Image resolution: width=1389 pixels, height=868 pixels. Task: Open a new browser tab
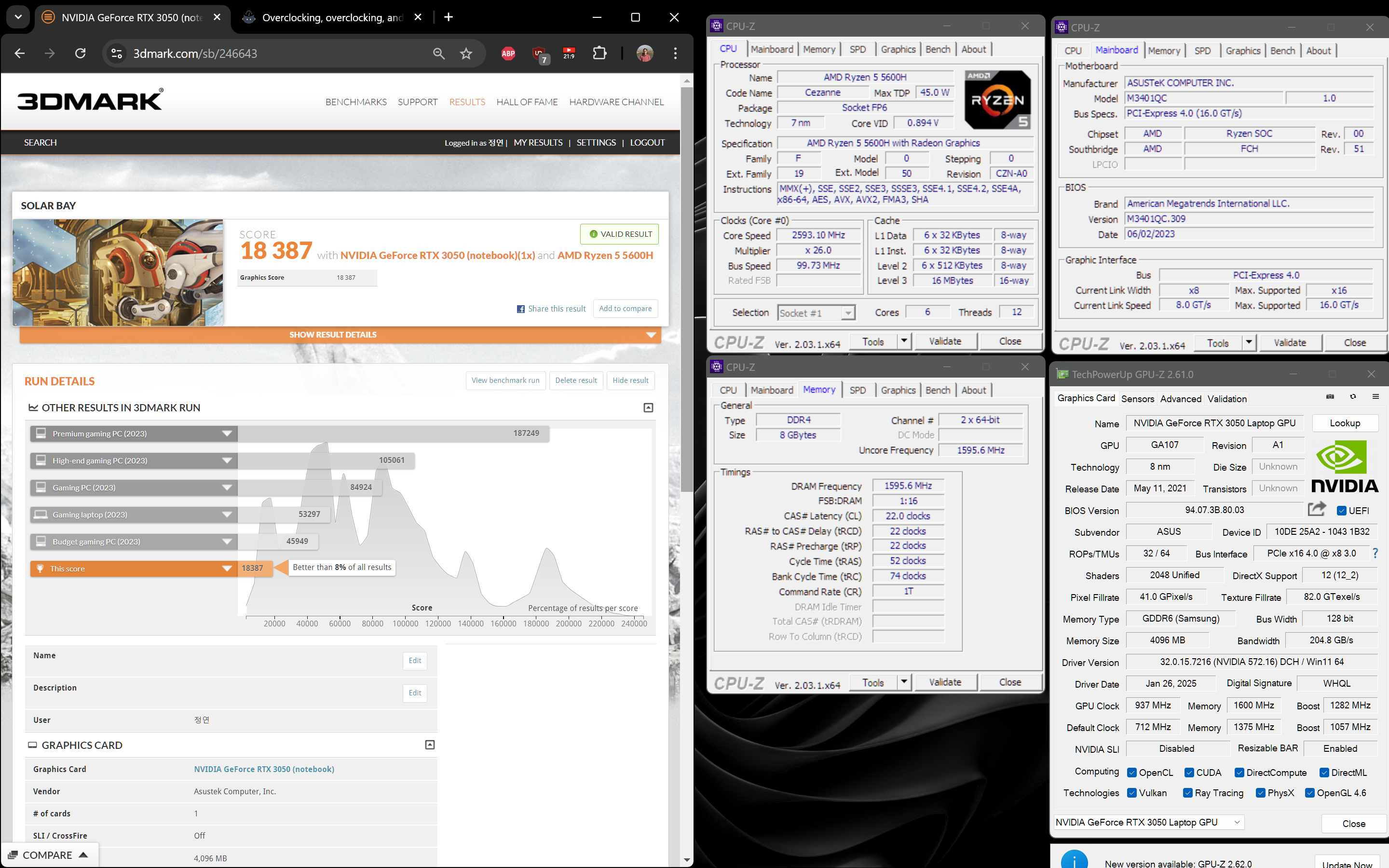coord(448,17)
